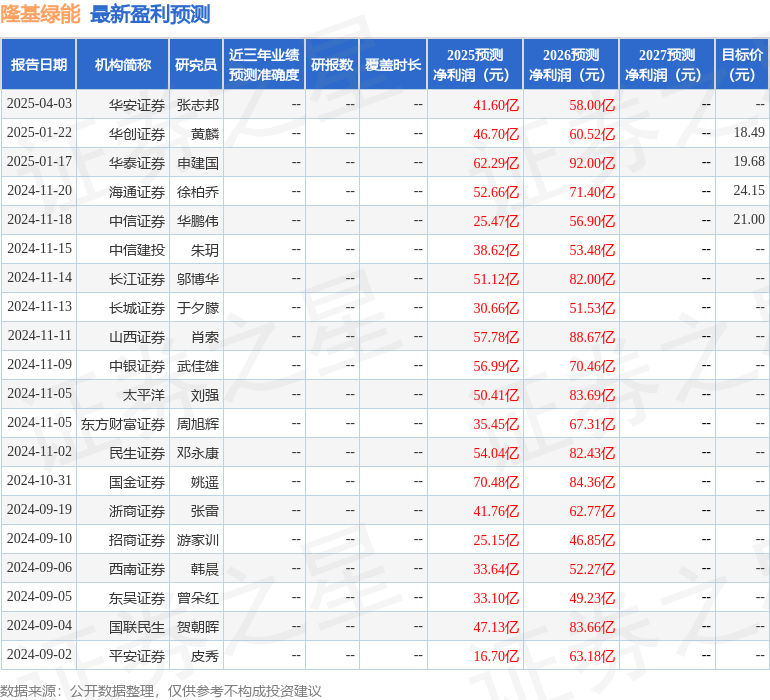Select the date 2025-04-03

39,104
